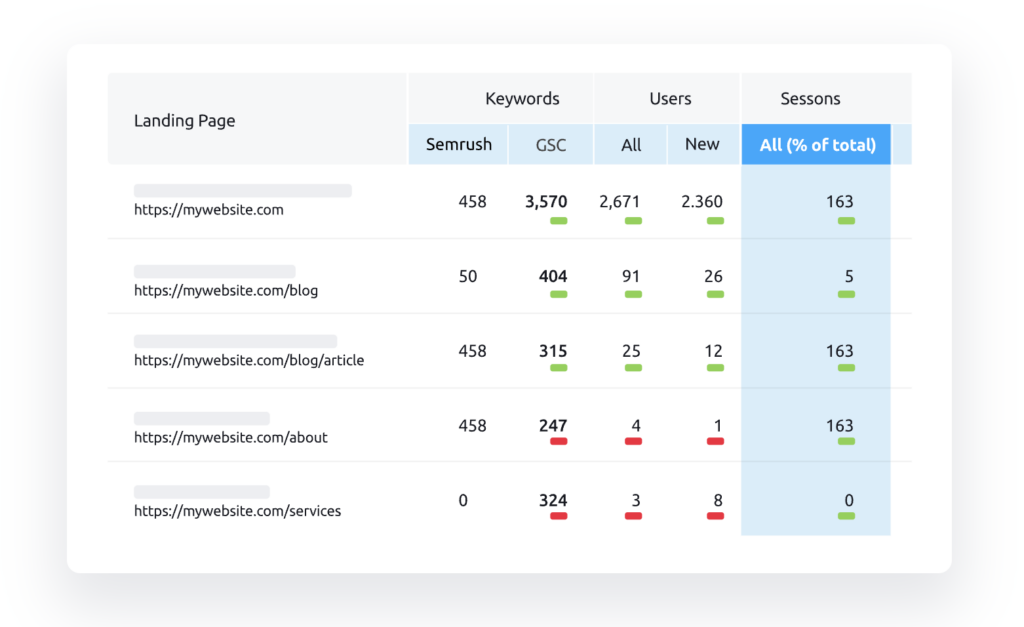This screenshot has height=627, width=1024.
Task: Click green indicator under Sessions value 0
Action: point(846,516)
